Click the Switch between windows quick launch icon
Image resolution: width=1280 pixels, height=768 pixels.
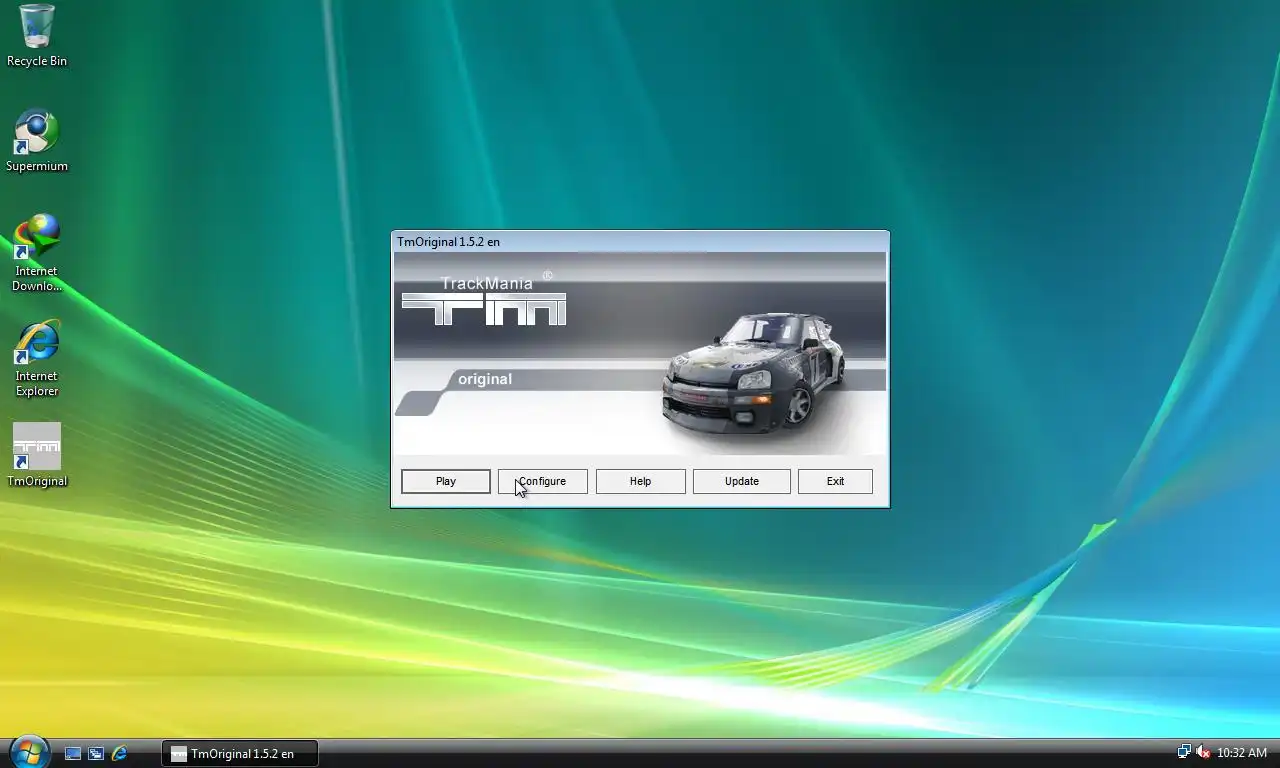click(x=96, y=753)
